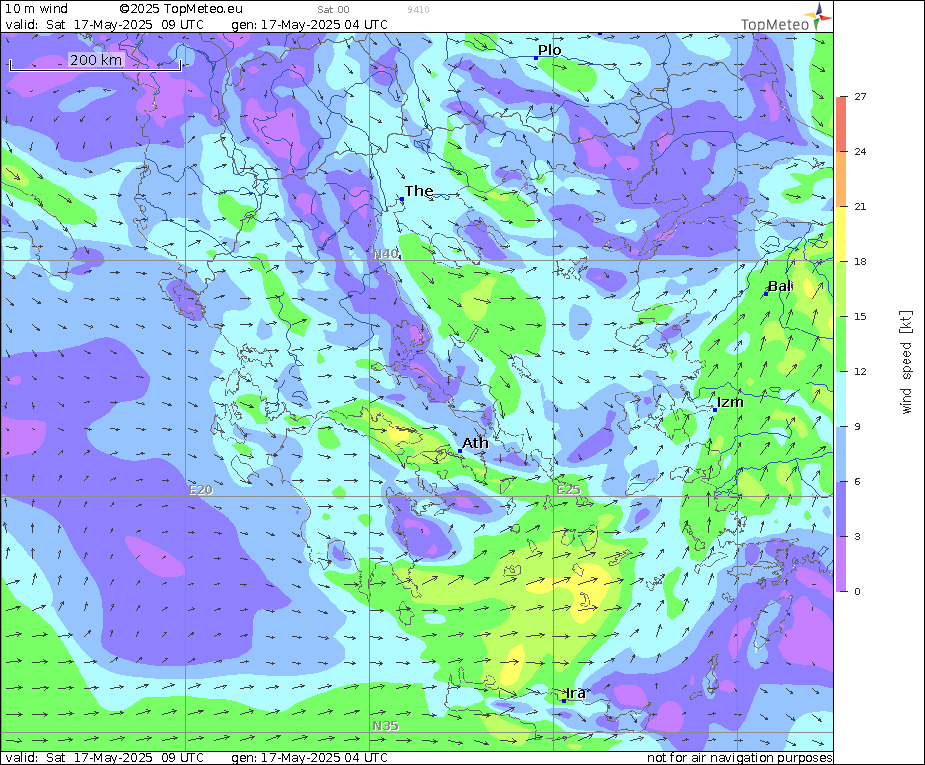This screenshot has height=765, width=925.
Task: Click the 'wind speed [kt]' legend title
Action: (x=906, y=362)
